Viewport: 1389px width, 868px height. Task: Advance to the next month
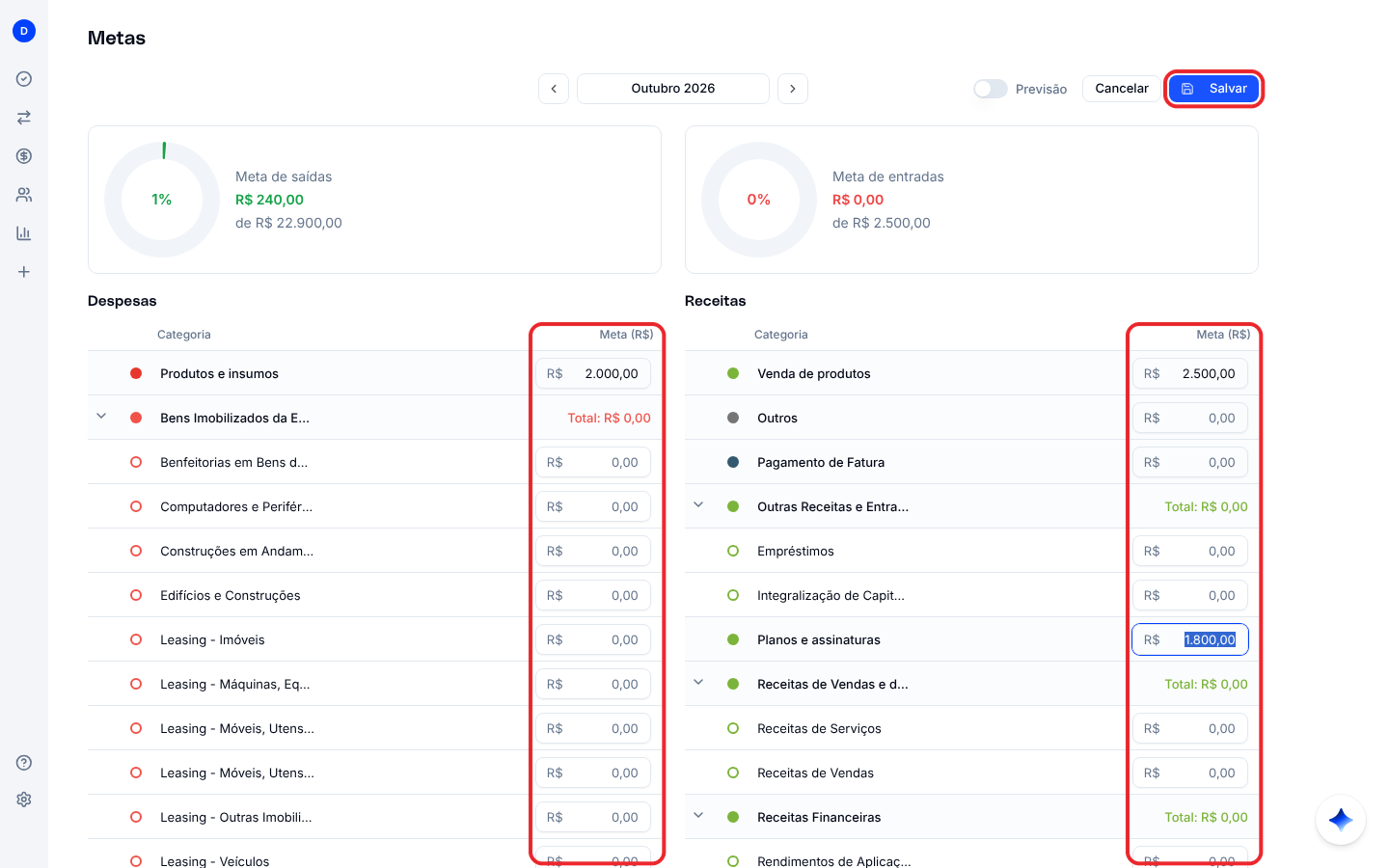(x=793, y=89)
